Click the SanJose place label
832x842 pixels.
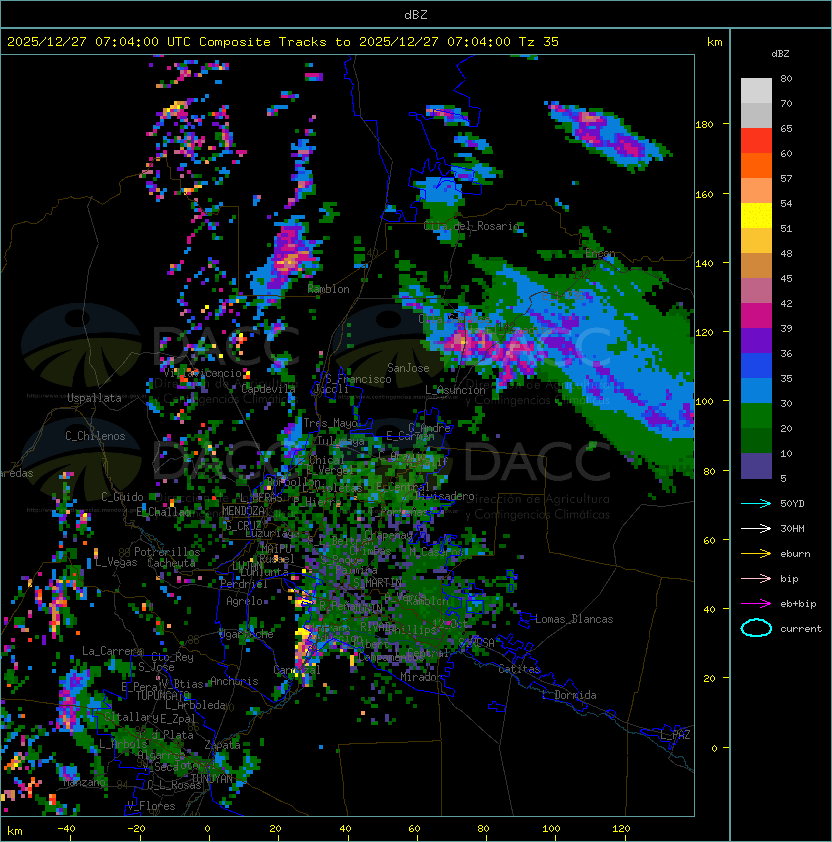click(408, 368)
